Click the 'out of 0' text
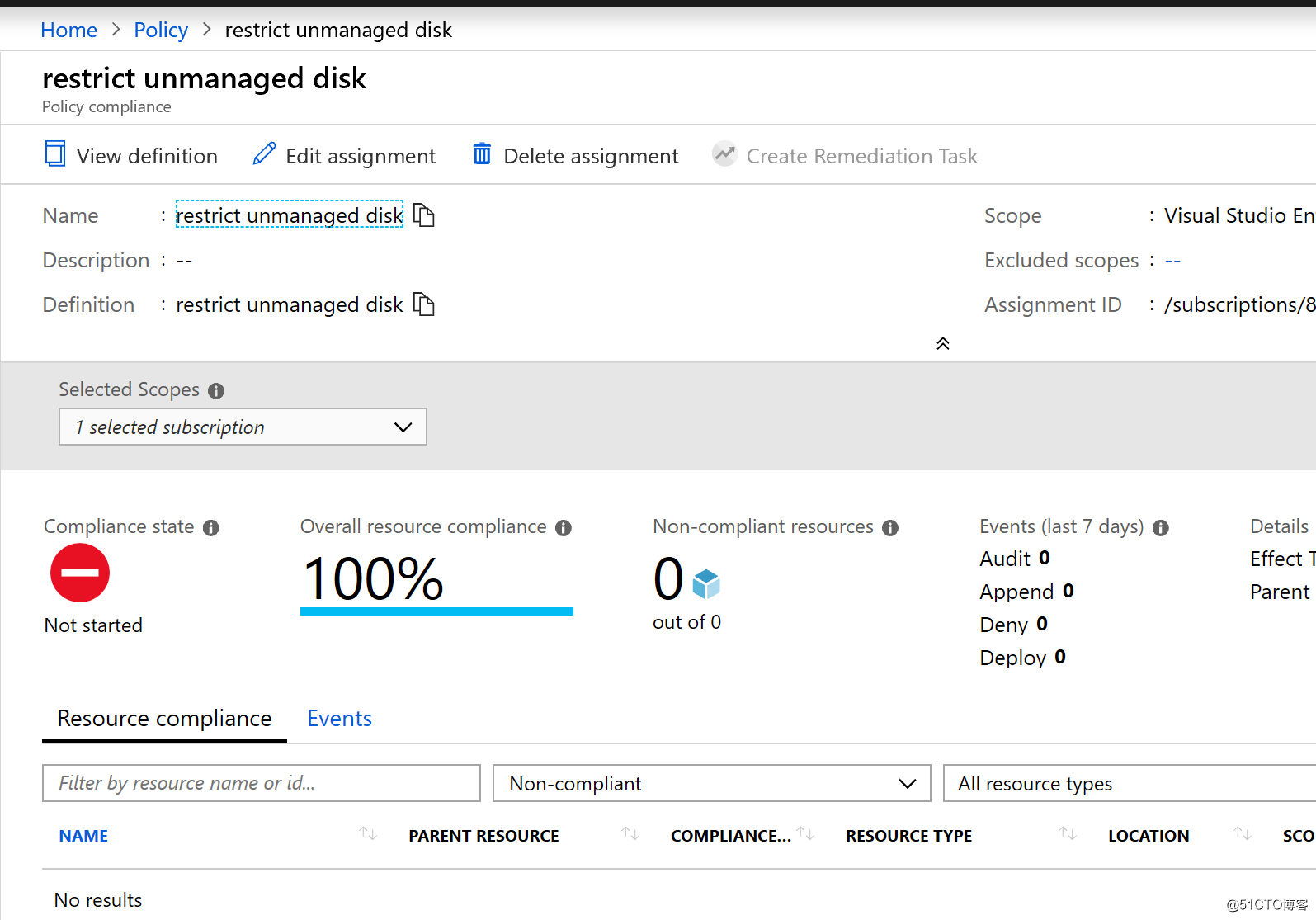 (686, 622)
